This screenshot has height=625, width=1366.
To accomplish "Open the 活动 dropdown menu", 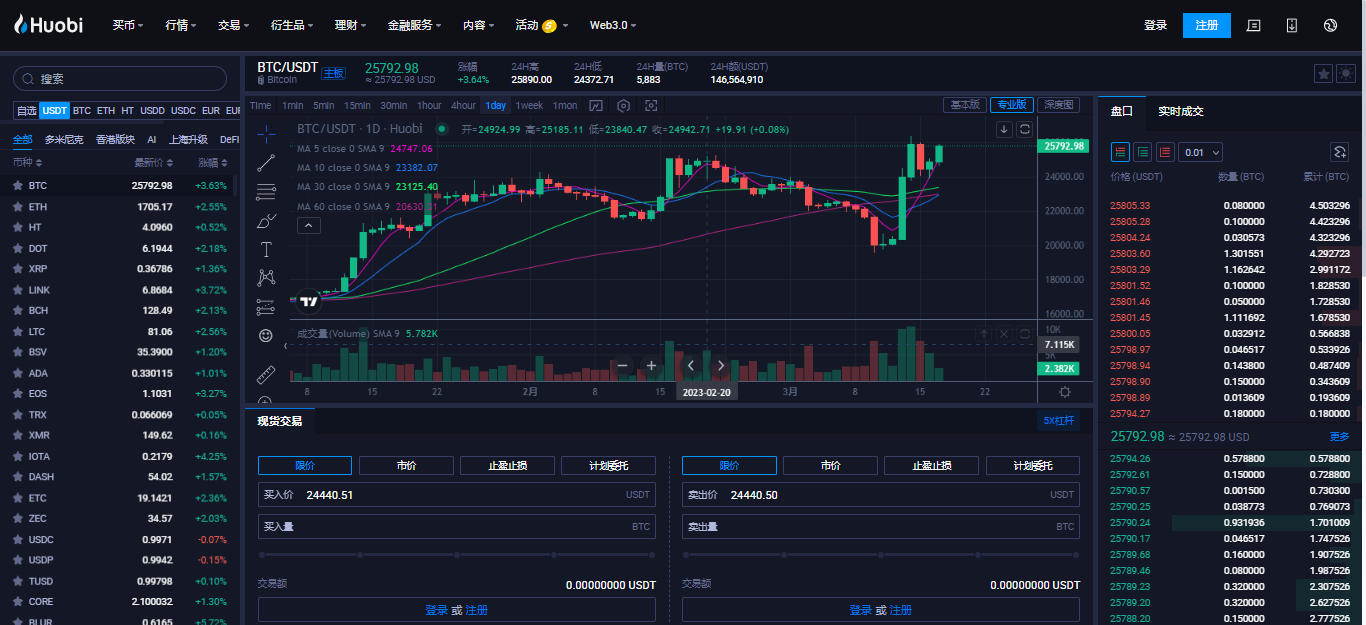I will pos(537,25).
